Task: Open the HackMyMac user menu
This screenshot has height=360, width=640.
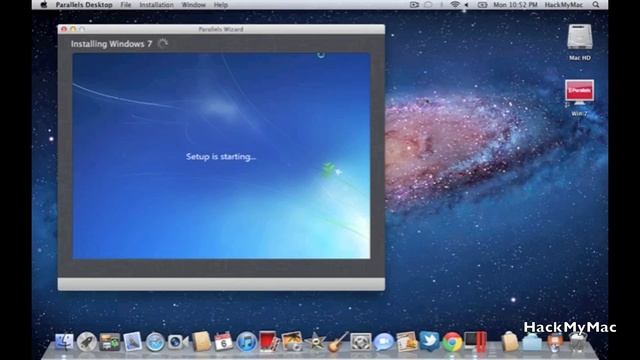Action: pos(564,5)
